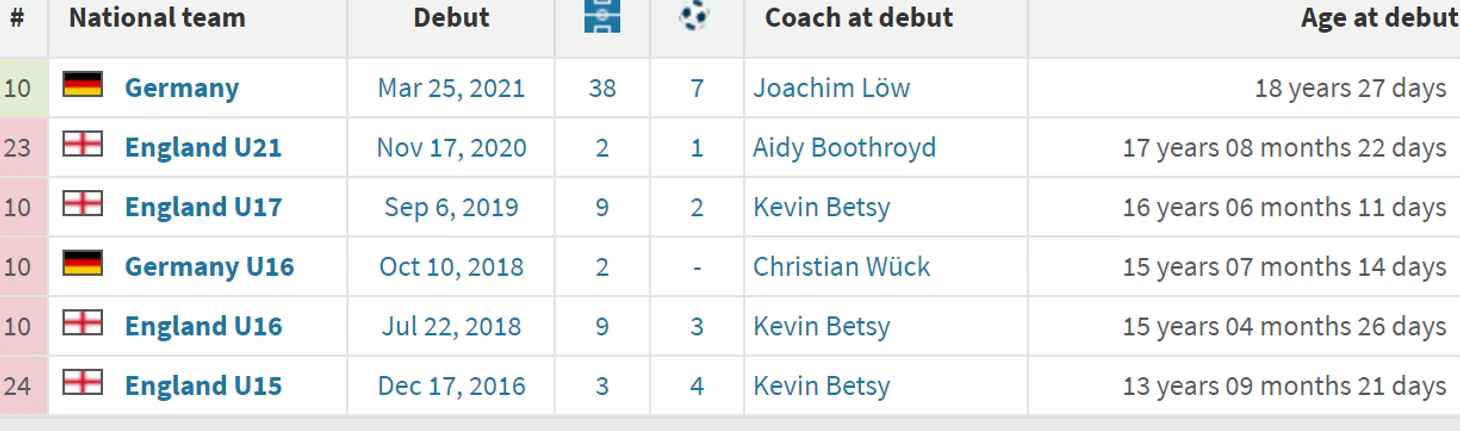Open debut match dated Sep 6, 2019
The width and height of the screenshot is (1460, 431).
point(451,207)
